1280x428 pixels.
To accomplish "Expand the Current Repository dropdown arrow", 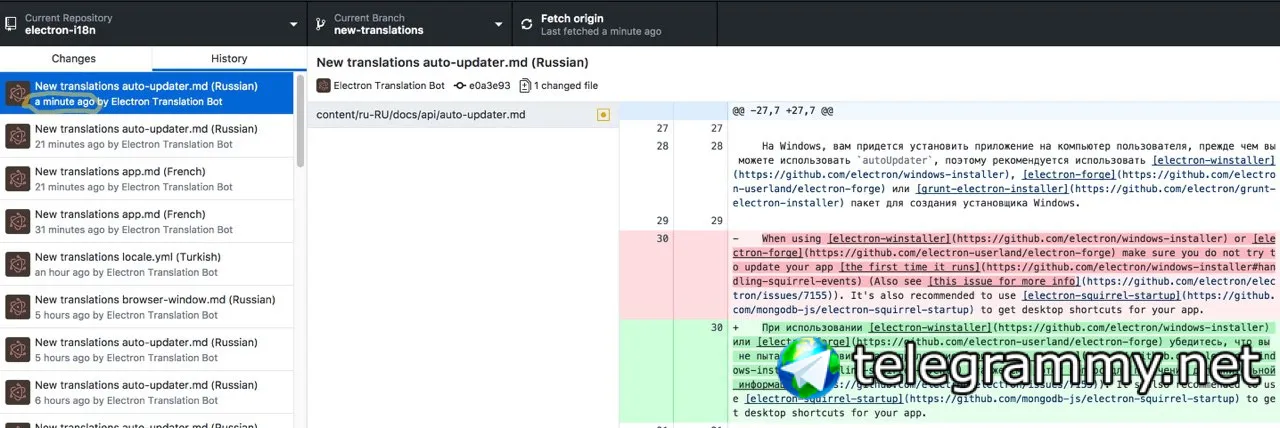I will coord(294,24).
